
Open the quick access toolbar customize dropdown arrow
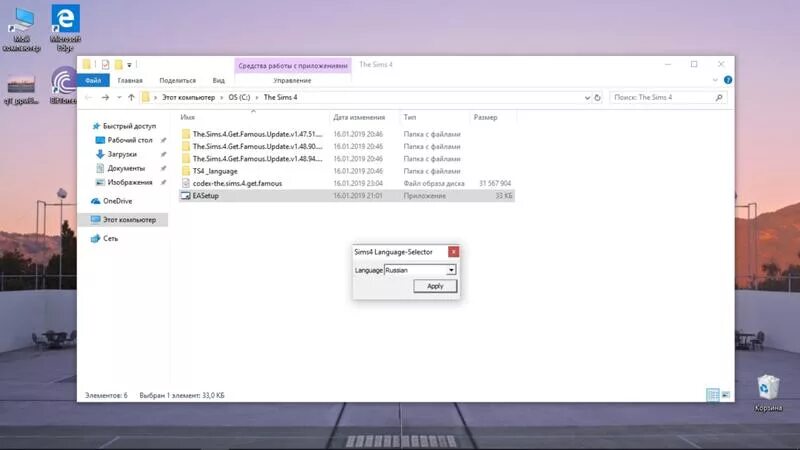[130, 65]
